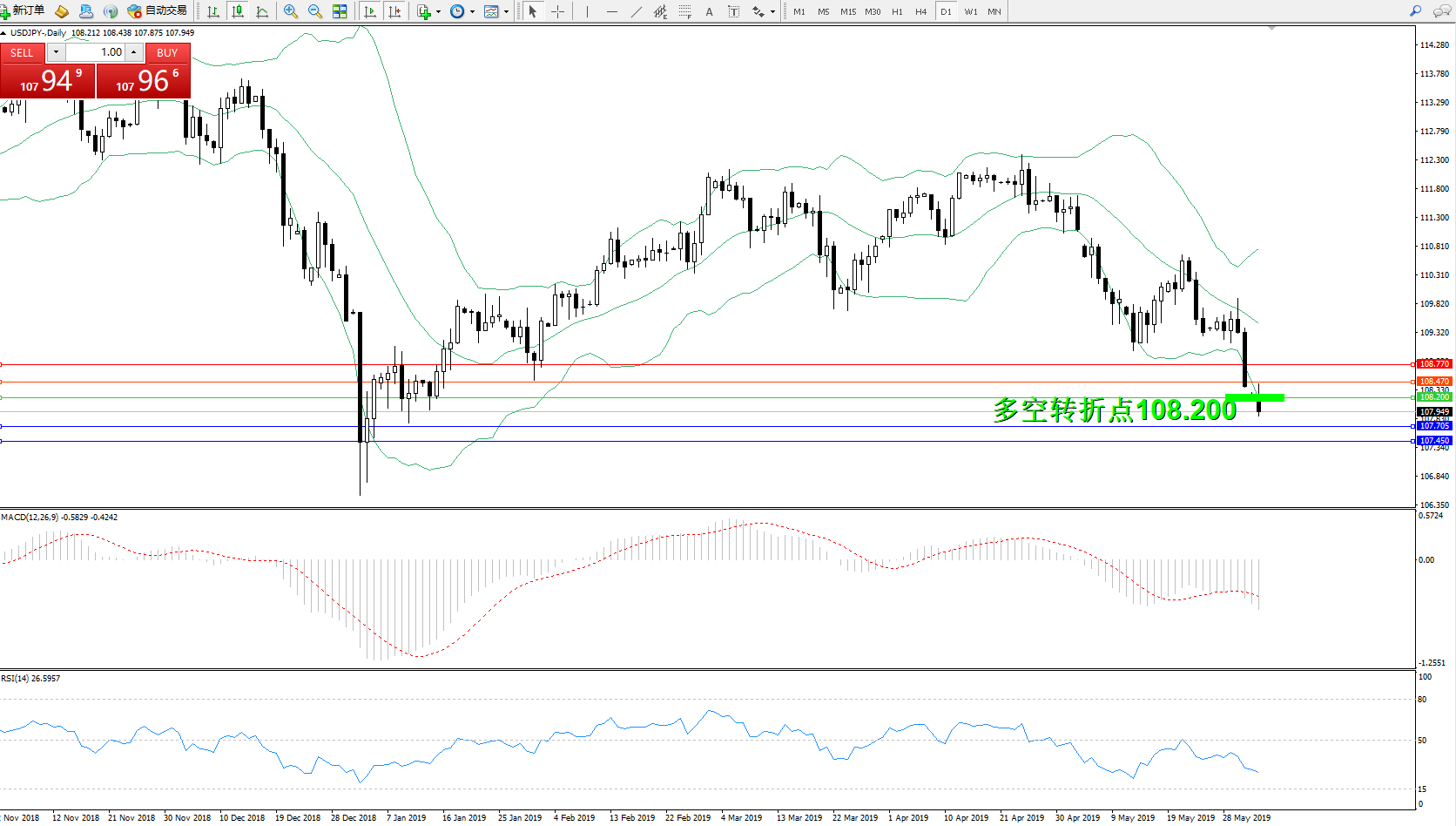The height and width of the screenshot is (826, 1456).
Task: Tile chart windows icon
Action: pos(340,11)
